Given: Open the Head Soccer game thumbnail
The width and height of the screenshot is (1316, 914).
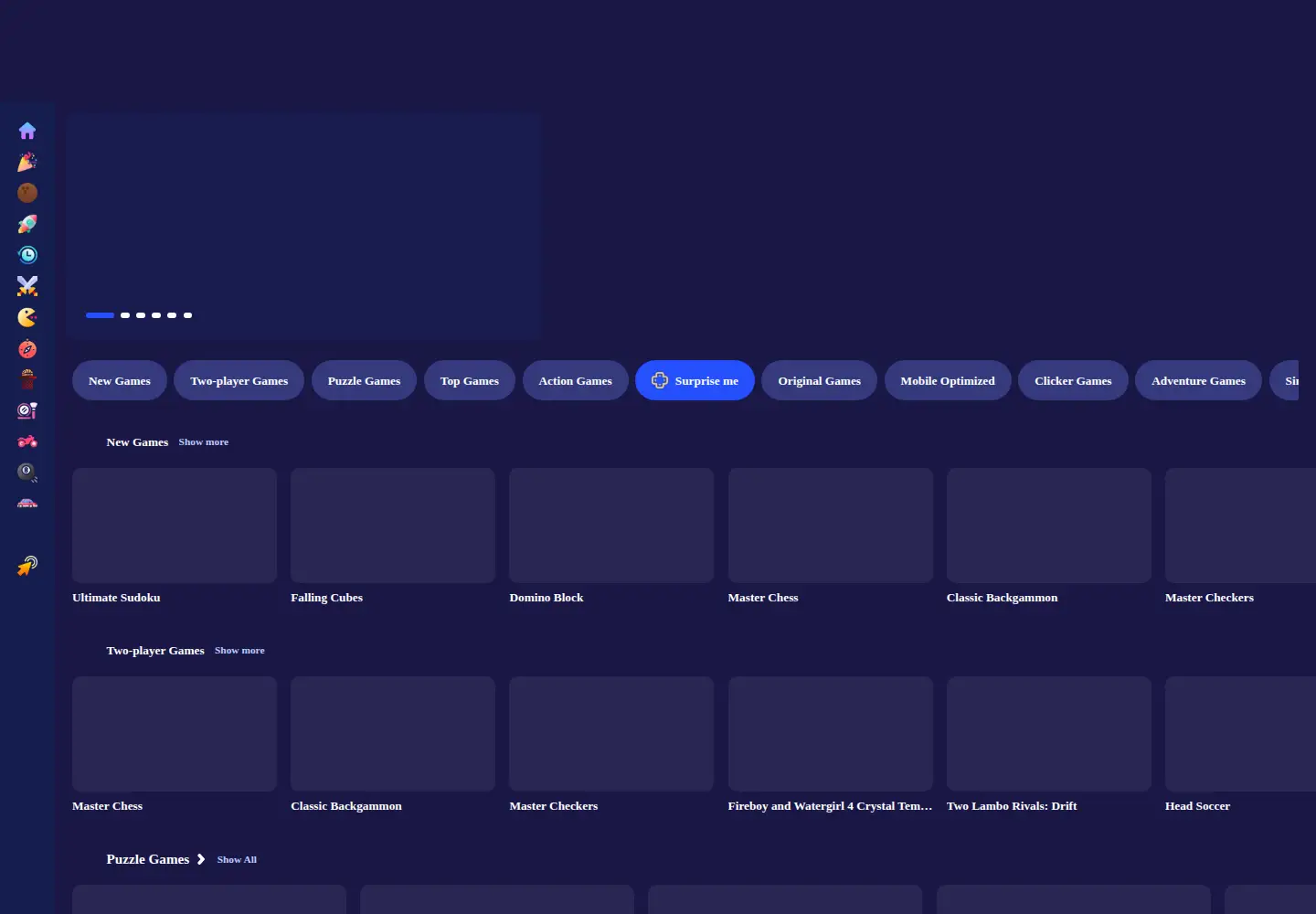Looking at the screenshot, I should point(1240,734).
